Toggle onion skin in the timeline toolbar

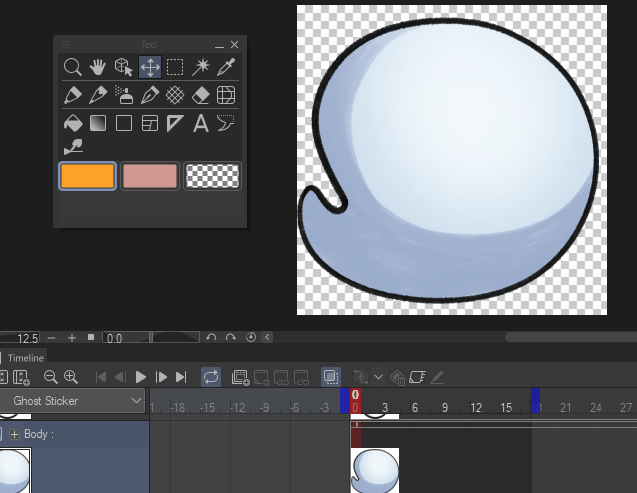331,377
